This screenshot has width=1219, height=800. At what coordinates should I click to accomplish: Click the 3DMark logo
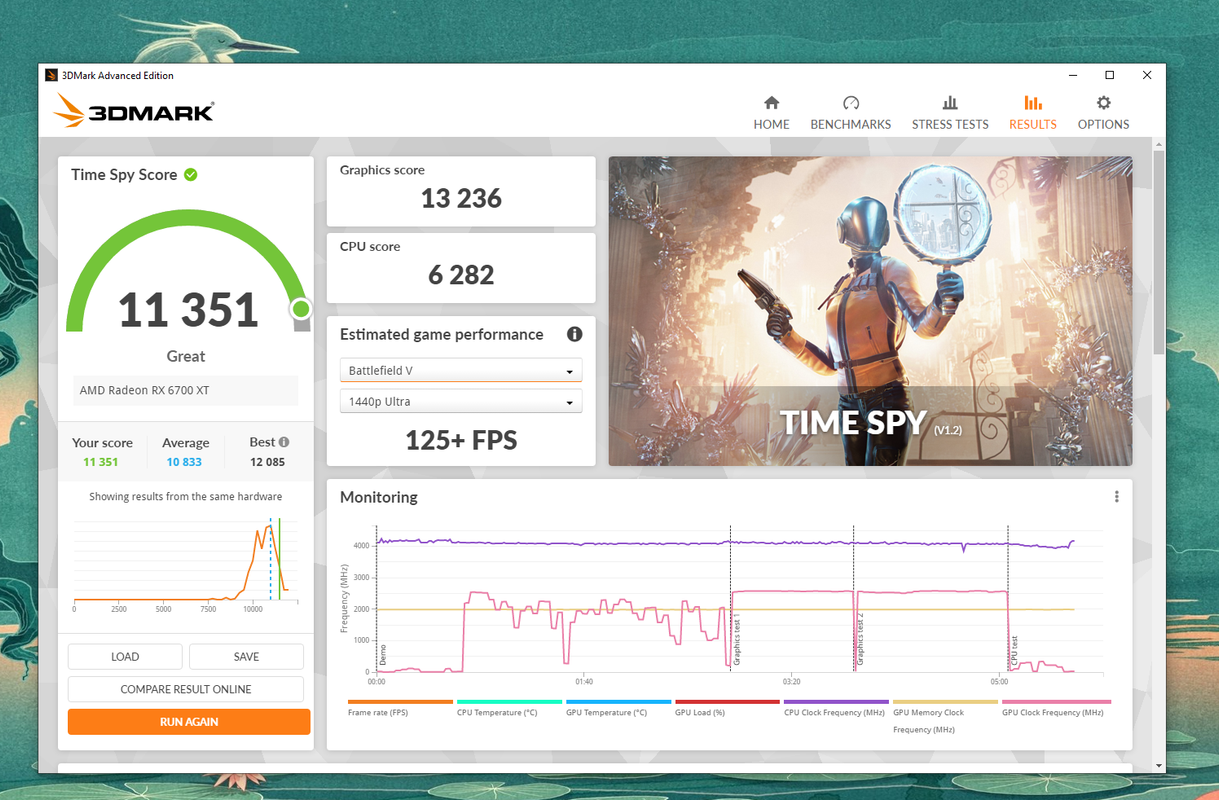tap(134, 110)
